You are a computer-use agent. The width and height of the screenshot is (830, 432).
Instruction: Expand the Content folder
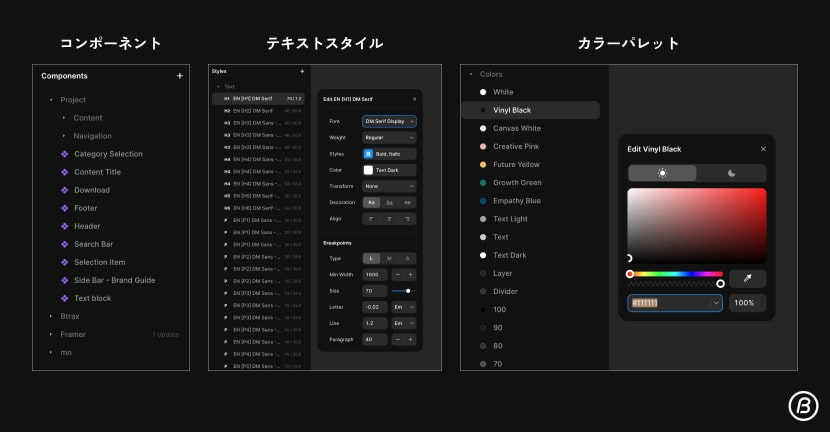point(64,118)
